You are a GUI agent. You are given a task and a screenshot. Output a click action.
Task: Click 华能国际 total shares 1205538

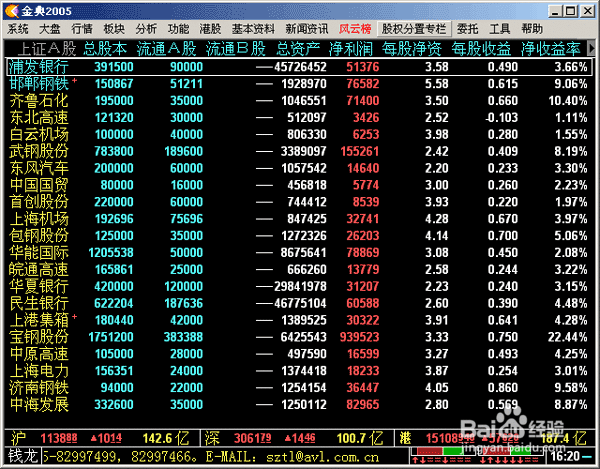click(111, 252)
